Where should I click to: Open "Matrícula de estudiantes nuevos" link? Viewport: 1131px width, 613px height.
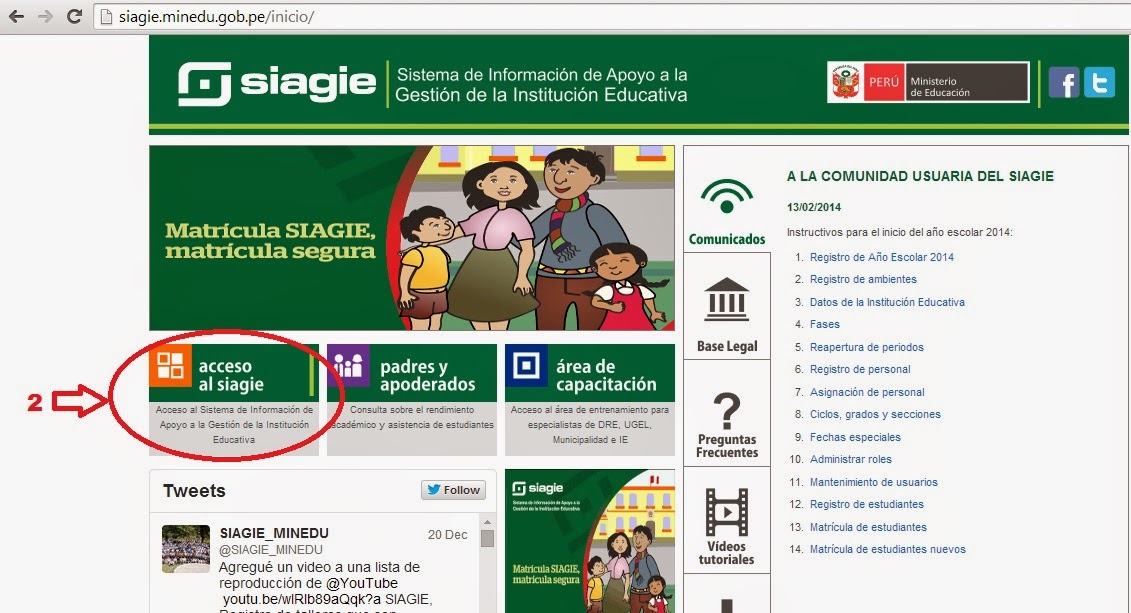(x=886, y=549)
